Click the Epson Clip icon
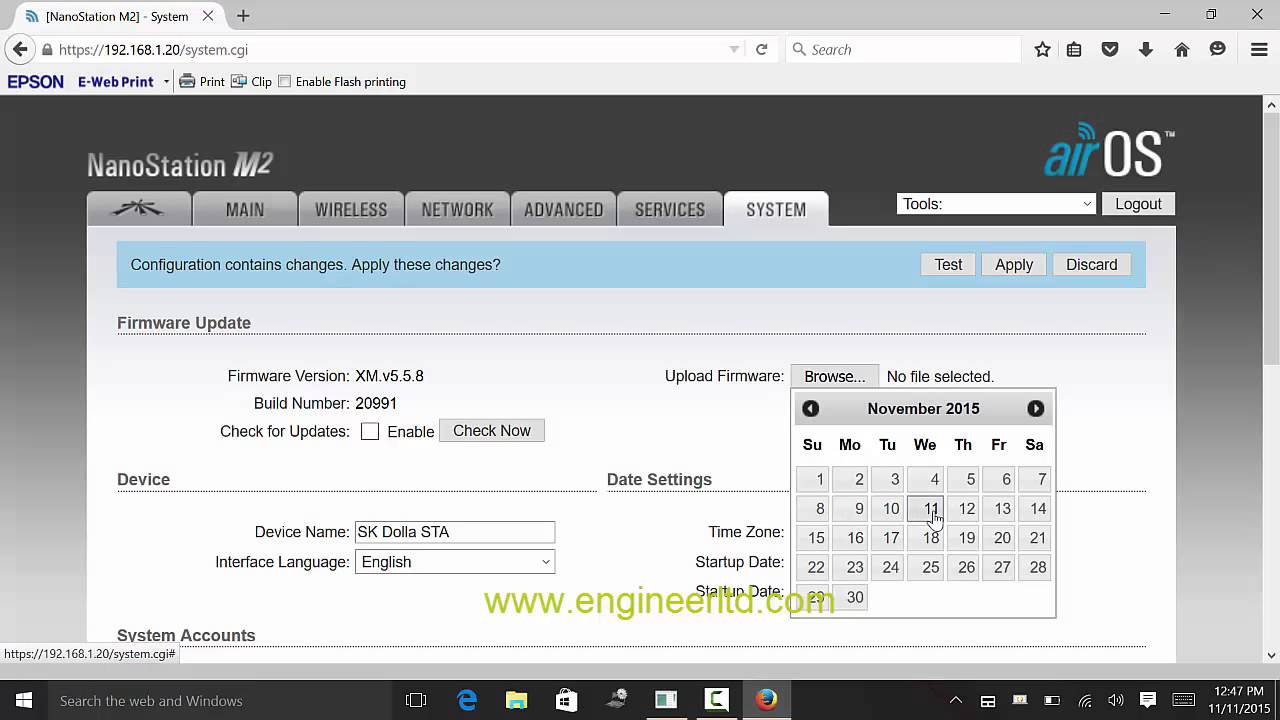1280x720 pixels. pyautogui.click(x=251, y=82)
